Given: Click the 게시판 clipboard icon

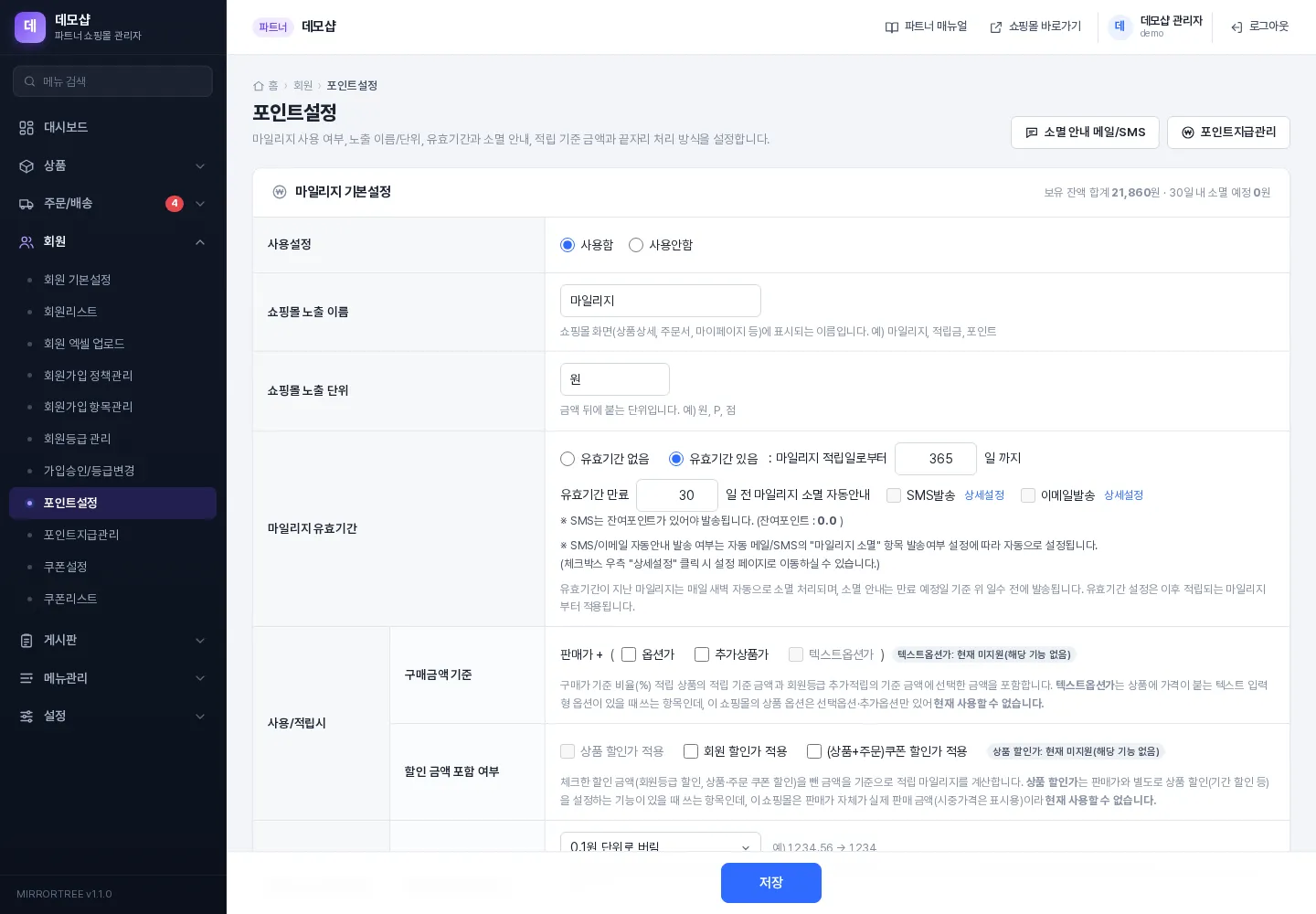Looking at the screenshot, I should pyautogui.click(x=27, y=641).
